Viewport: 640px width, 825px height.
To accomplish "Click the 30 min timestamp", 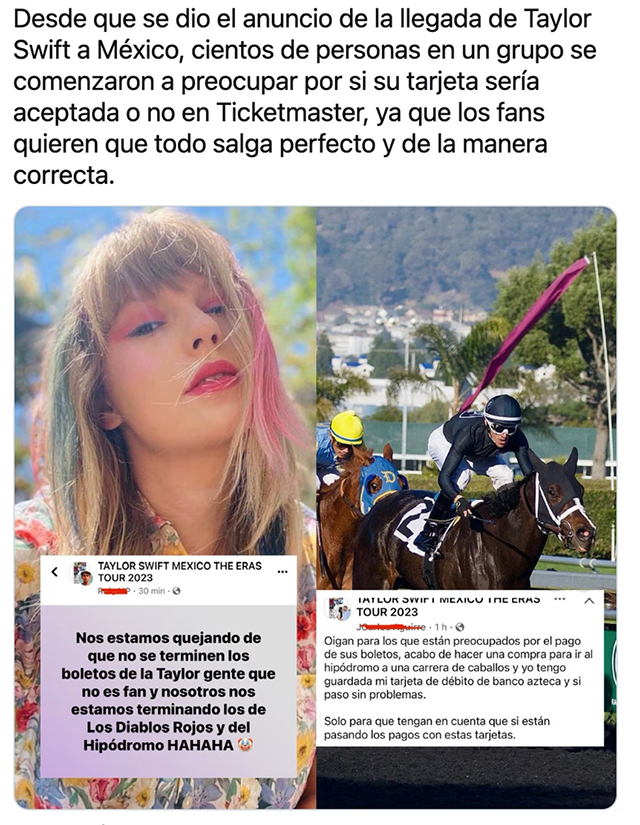I will pyautogui.click(x=152, y=591).
